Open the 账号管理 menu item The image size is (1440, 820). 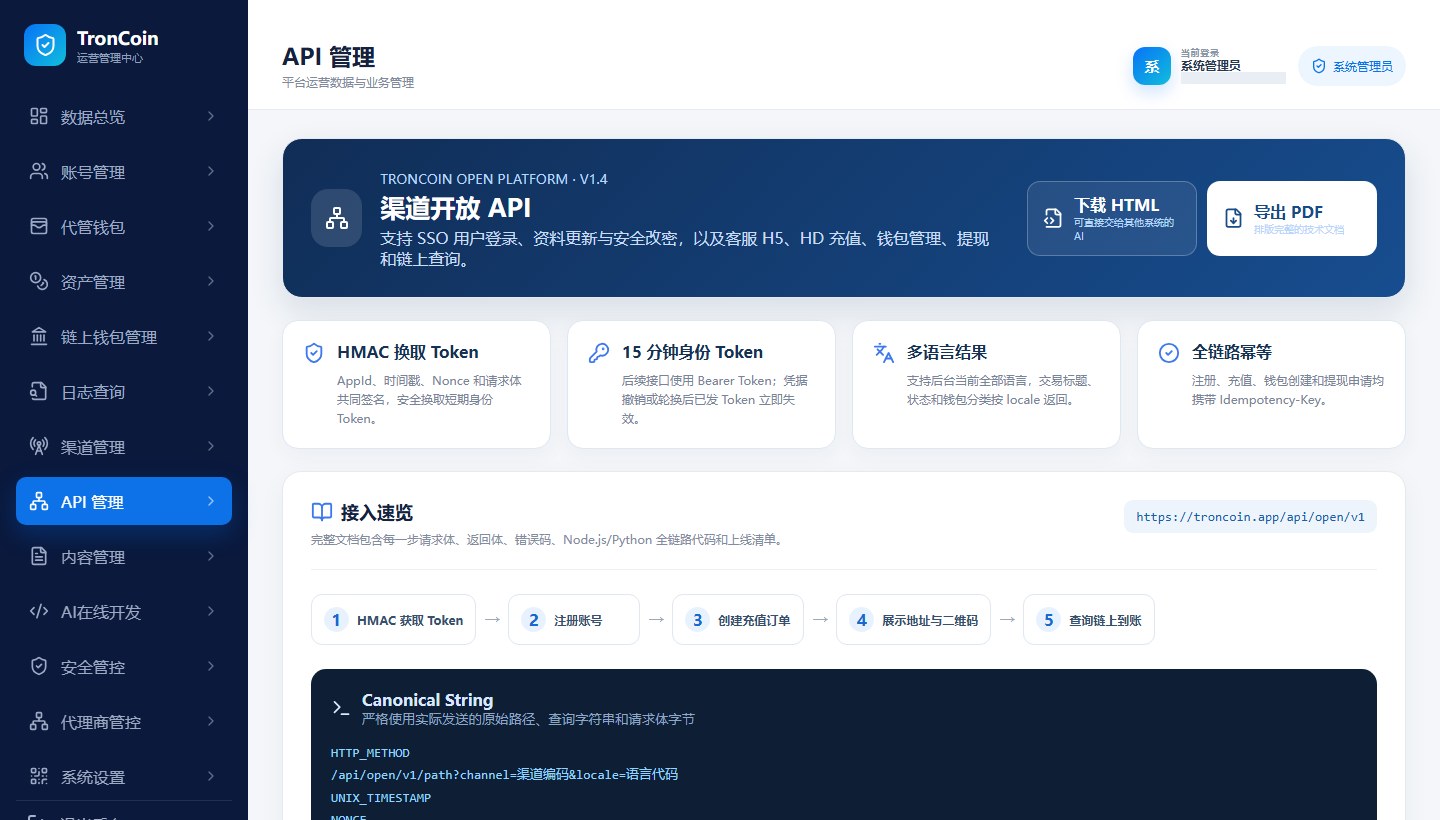pyautogui.click(x=124, y=171)
